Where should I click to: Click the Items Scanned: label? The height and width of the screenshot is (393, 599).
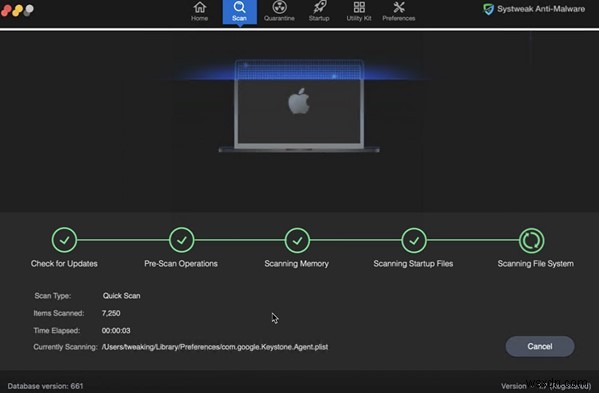click(58, 313)
